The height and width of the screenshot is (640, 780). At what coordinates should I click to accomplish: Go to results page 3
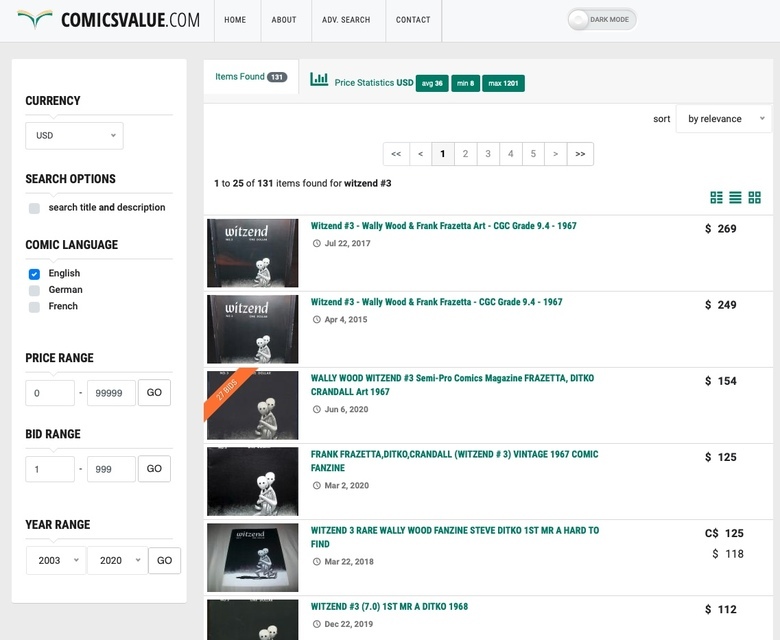488,154
